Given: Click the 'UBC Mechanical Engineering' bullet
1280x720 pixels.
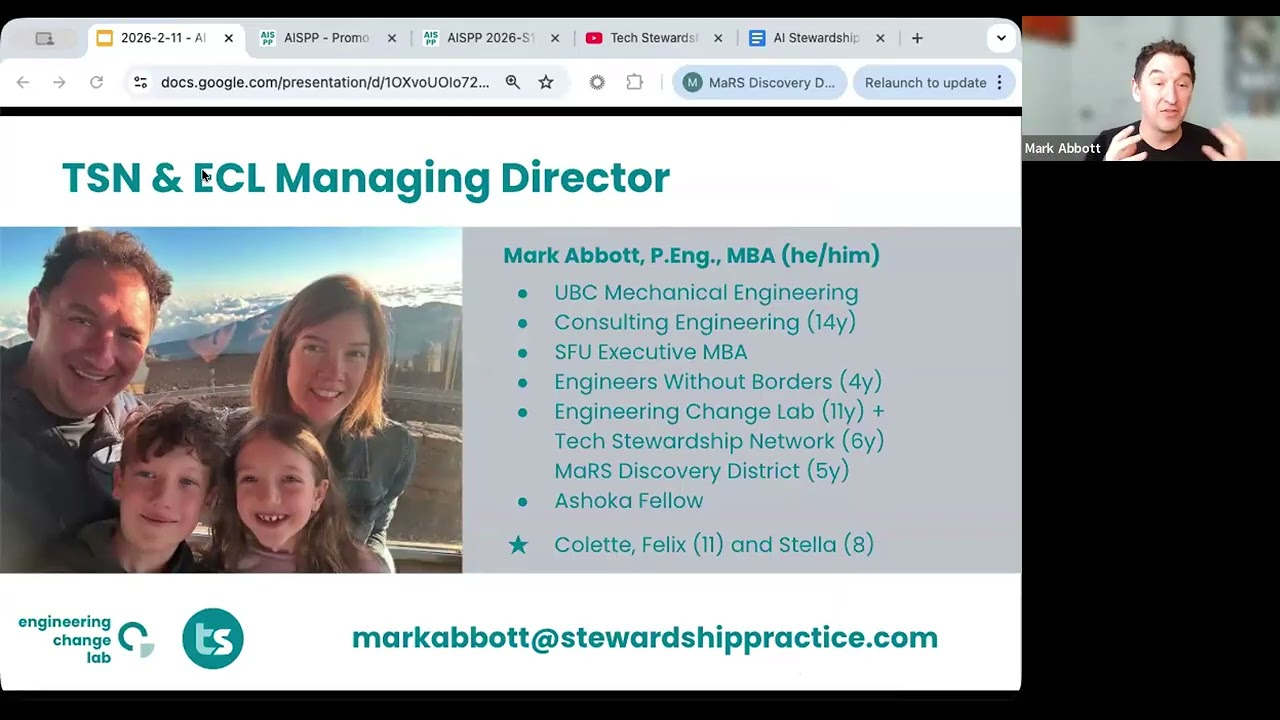Looking at the screenshot, I should click(706, 293).
